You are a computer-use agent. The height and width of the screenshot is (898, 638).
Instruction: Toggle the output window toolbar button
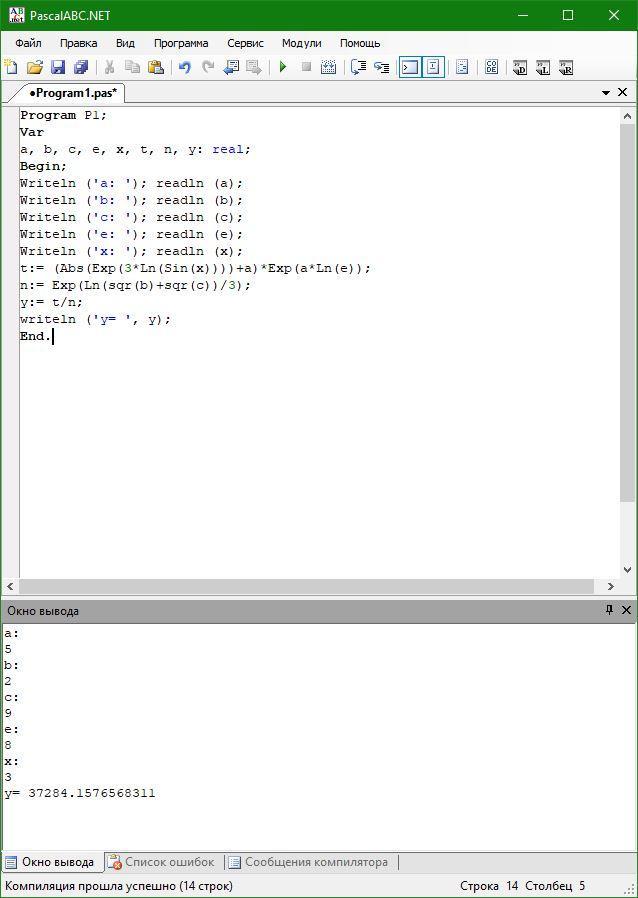coord(410,67)
